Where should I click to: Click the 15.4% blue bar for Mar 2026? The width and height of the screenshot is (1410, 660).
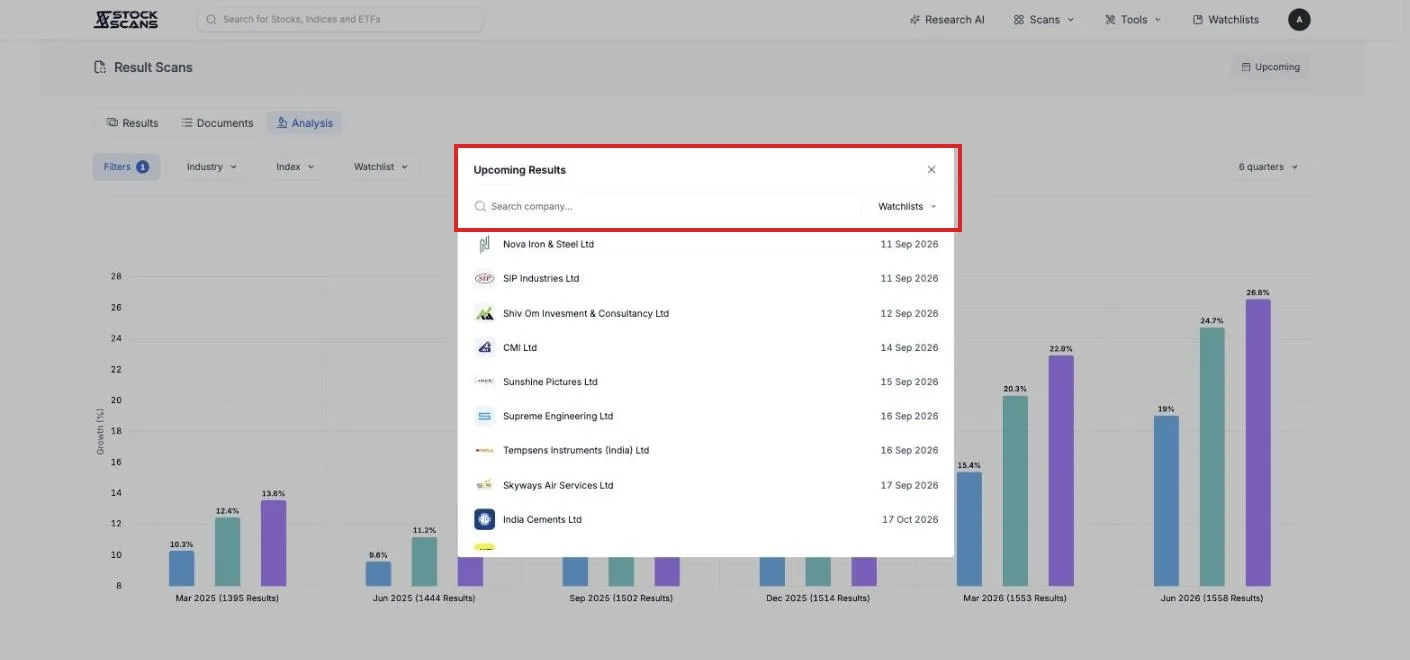969,529
